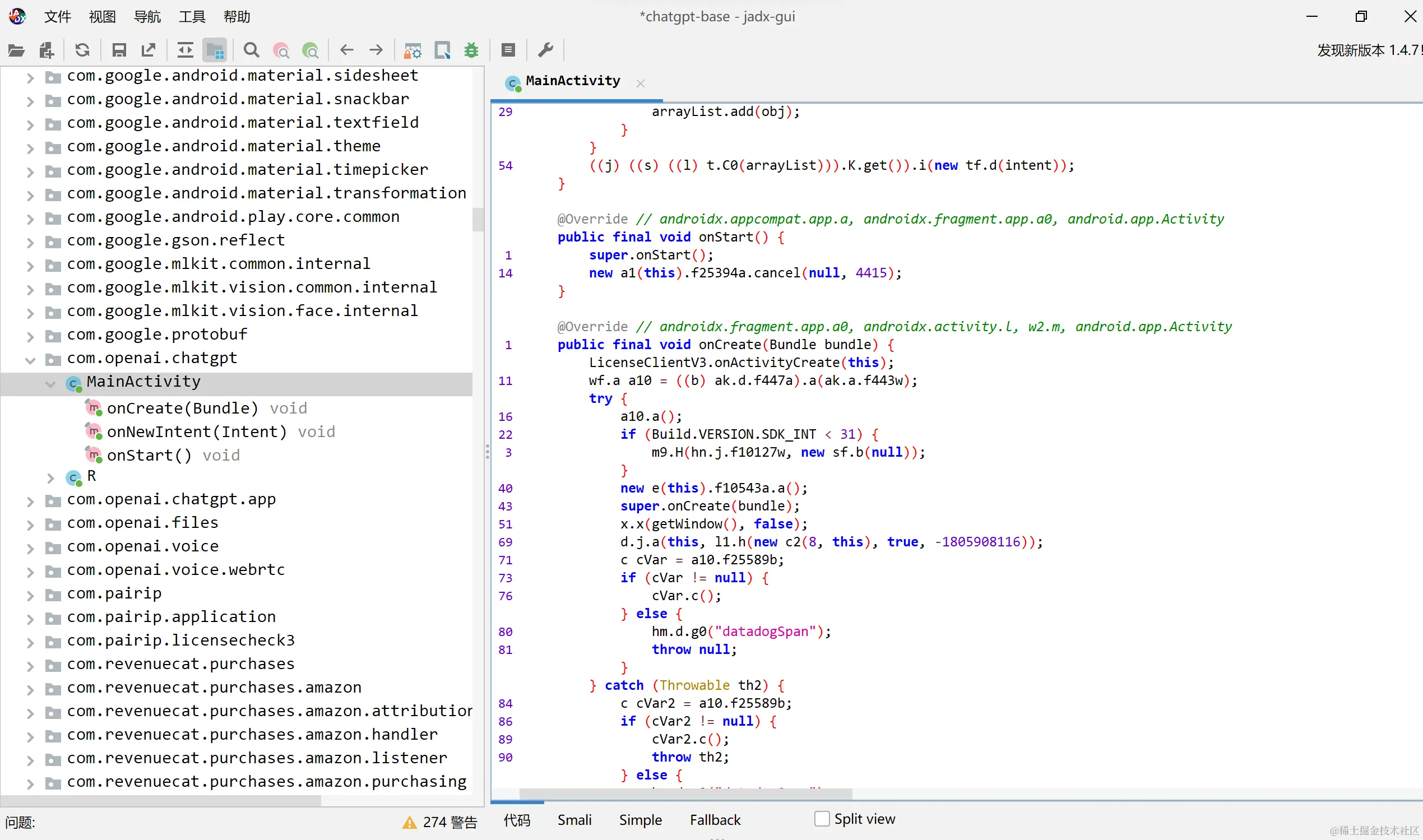Open the 视图 menu
Viewport: 1423px width, 840px height.
103,16
